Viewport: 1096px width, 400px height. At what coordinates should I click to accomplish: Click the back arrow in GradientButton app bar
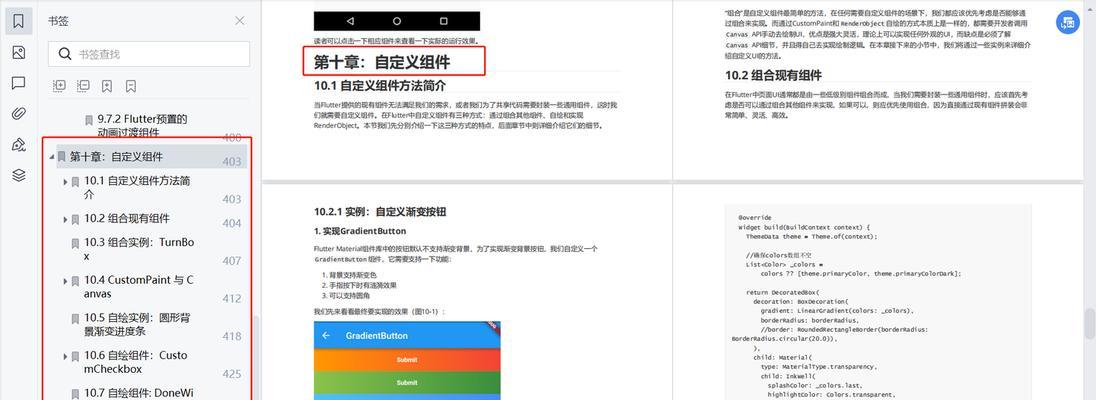click(x=326, y=336)
